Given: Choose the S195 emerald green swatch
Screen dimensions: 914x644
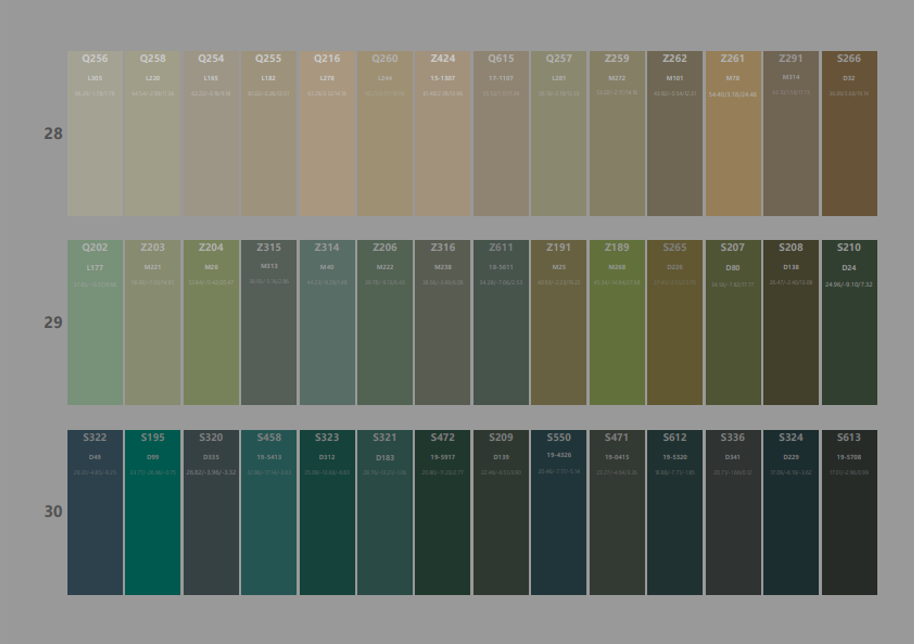Looking at the screenshot, I should click(x=153, y=513).
